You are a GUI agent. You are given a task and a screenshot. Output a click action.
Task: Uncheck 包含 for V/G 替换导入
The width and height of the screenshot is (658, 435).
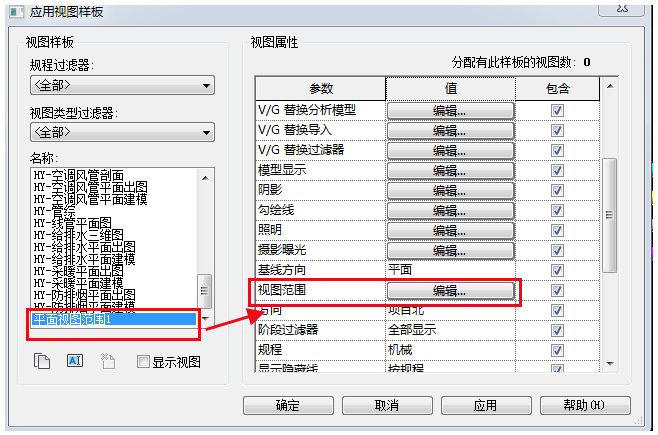click(557, 130)
